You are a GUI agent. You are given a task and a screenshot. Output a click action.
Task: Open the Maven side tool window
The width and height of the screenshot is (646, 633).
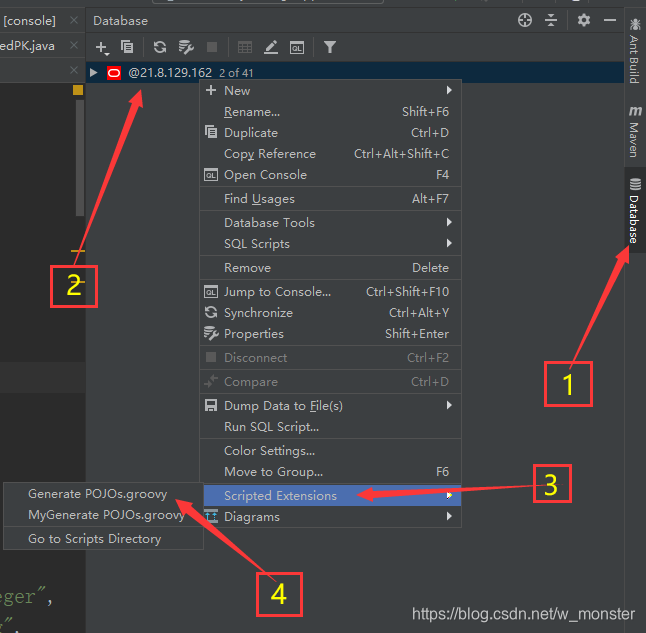point(634,132)
